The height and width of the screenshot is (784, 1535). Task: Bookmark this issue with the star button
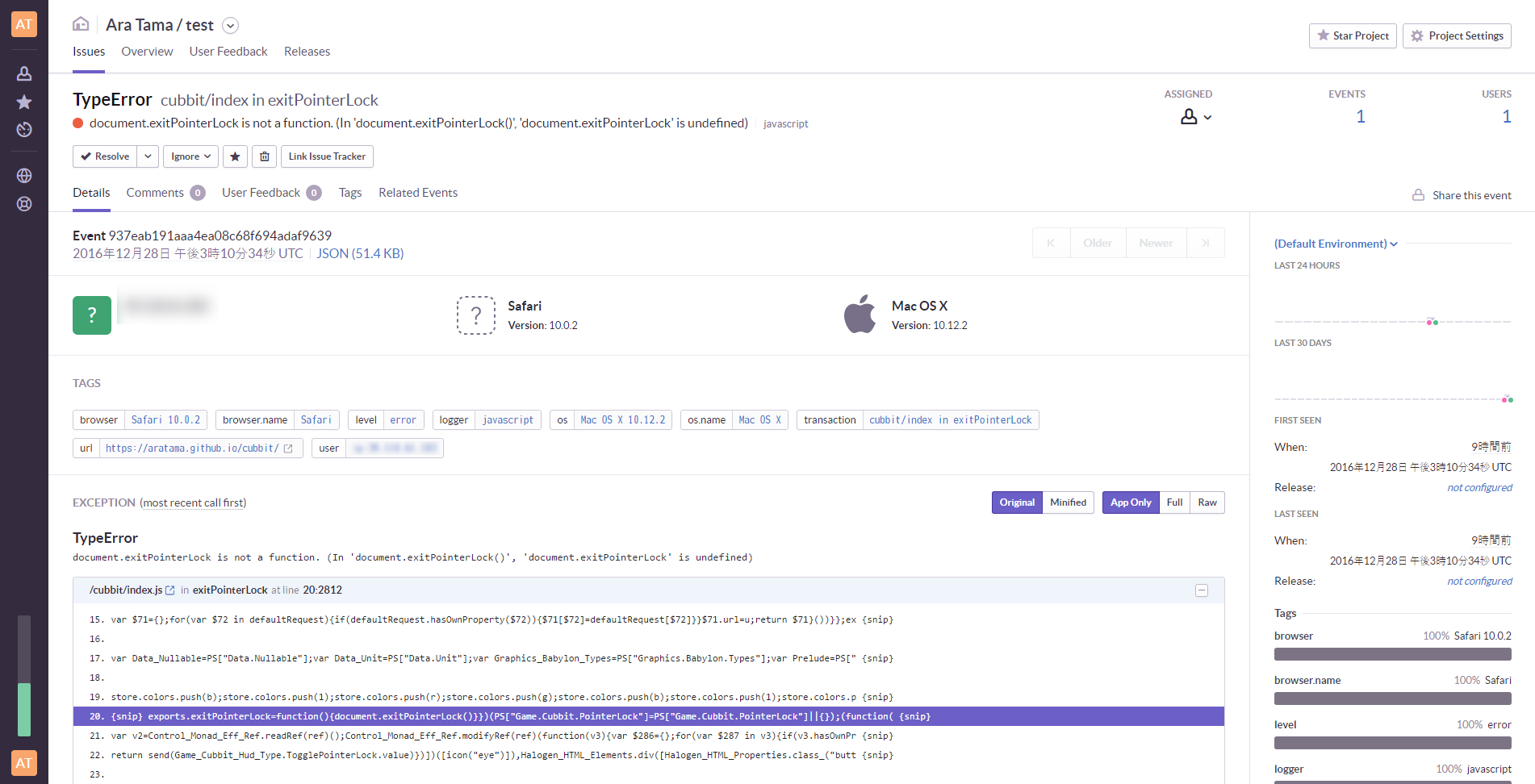click(x=235, y=156)
